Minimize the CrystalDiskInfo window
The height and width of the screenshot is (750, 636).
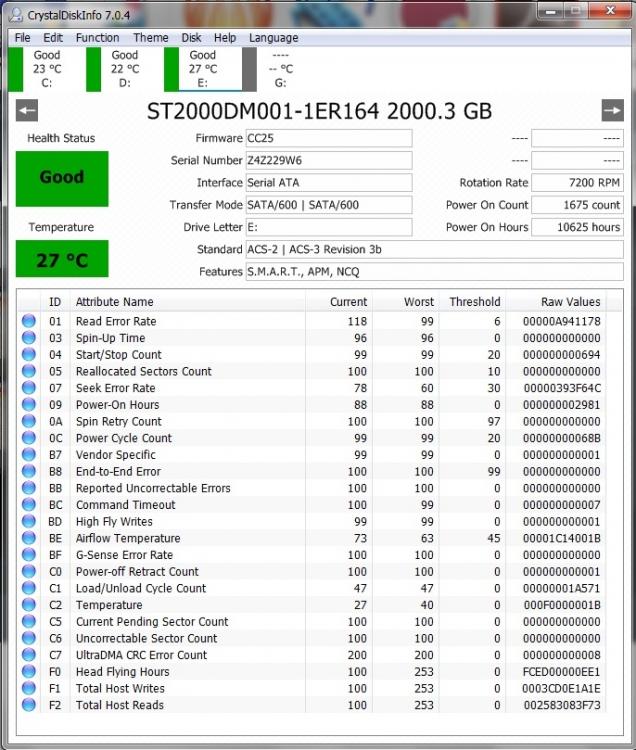(x=551, y=11)
